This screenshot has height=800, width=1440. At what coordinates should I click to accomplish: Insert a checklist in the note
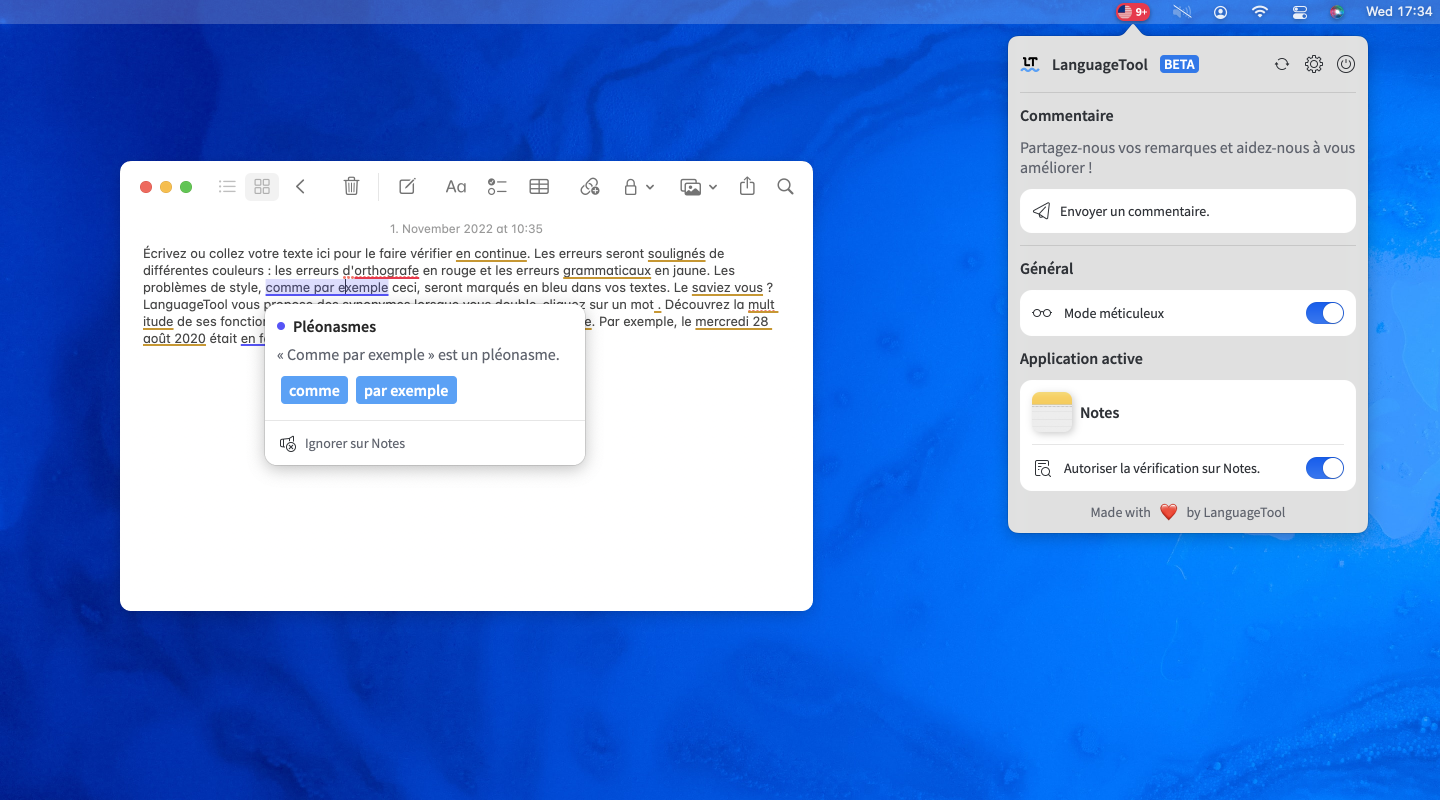pyautogui.click(x=497, y=187)
